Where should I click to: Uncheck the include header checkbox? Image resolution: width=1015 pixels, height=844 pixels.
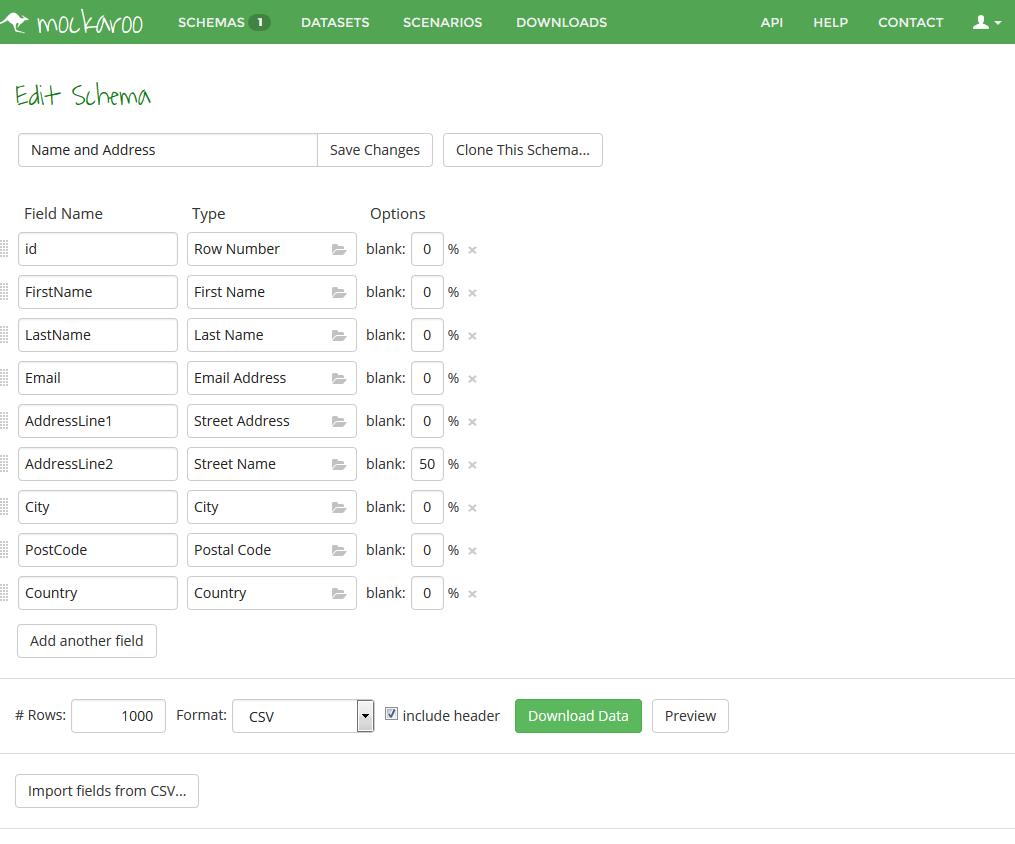(391, 713)
